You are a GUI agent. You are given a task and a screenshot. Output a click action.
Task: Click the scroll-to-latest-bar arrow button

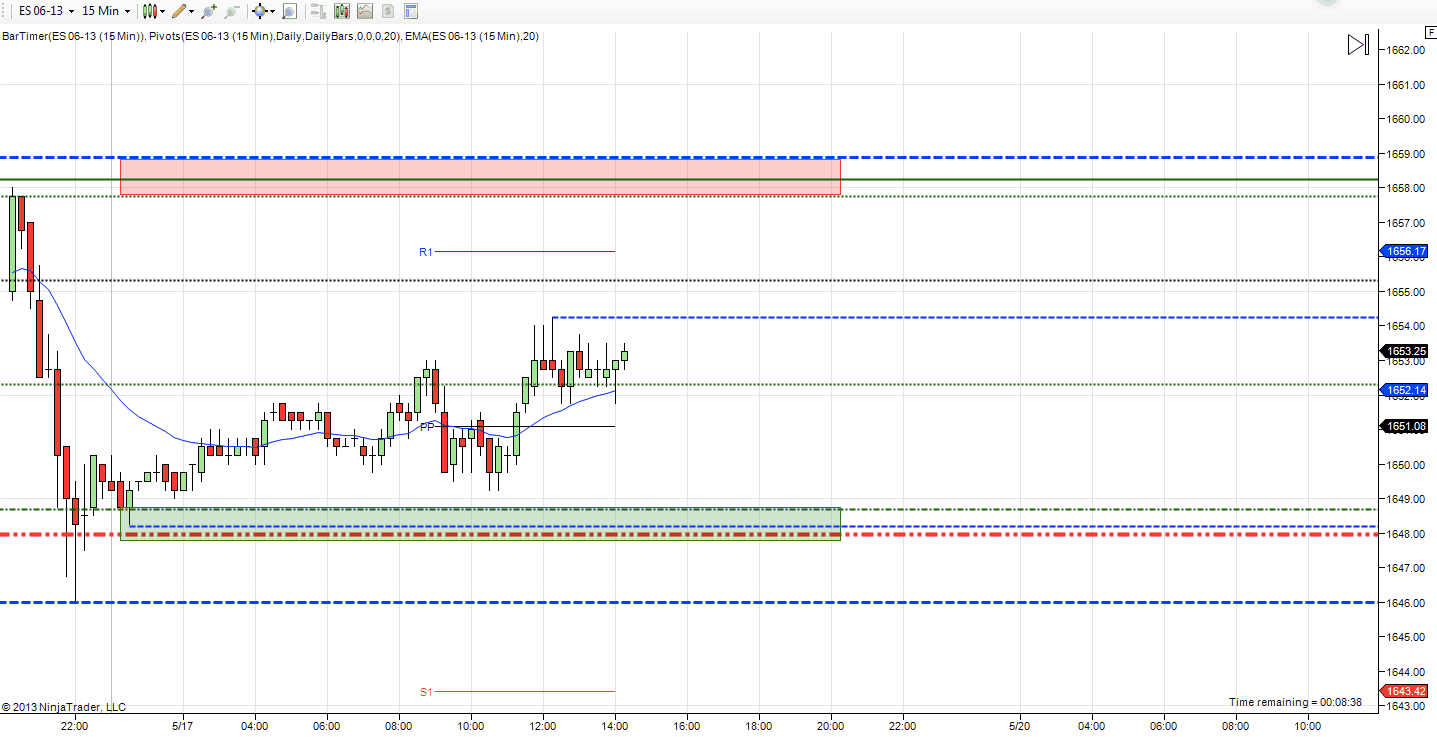click(x=1357, y=45)
